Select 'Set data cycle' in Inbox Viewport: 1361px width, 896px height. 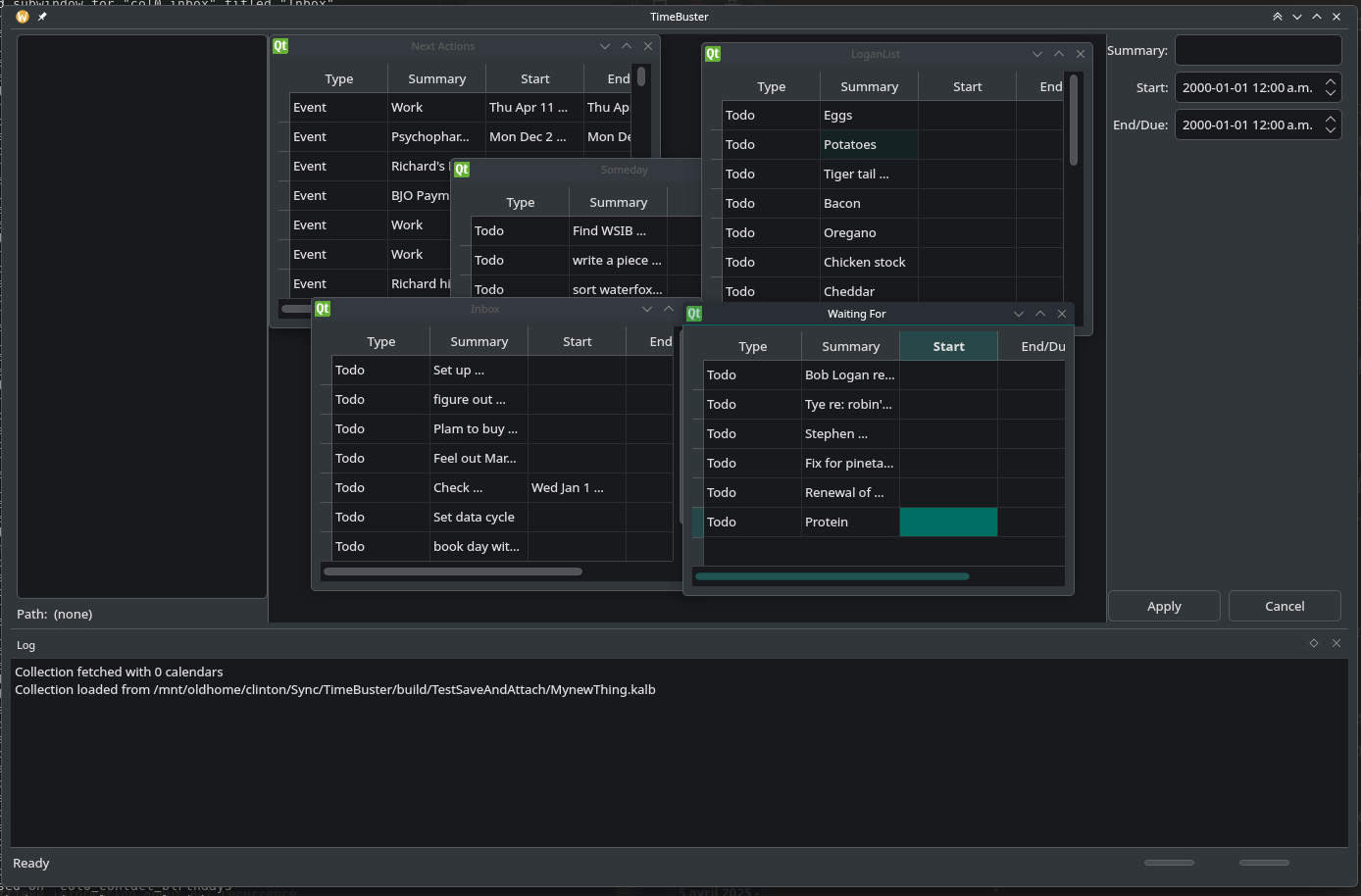pos(479,517)
